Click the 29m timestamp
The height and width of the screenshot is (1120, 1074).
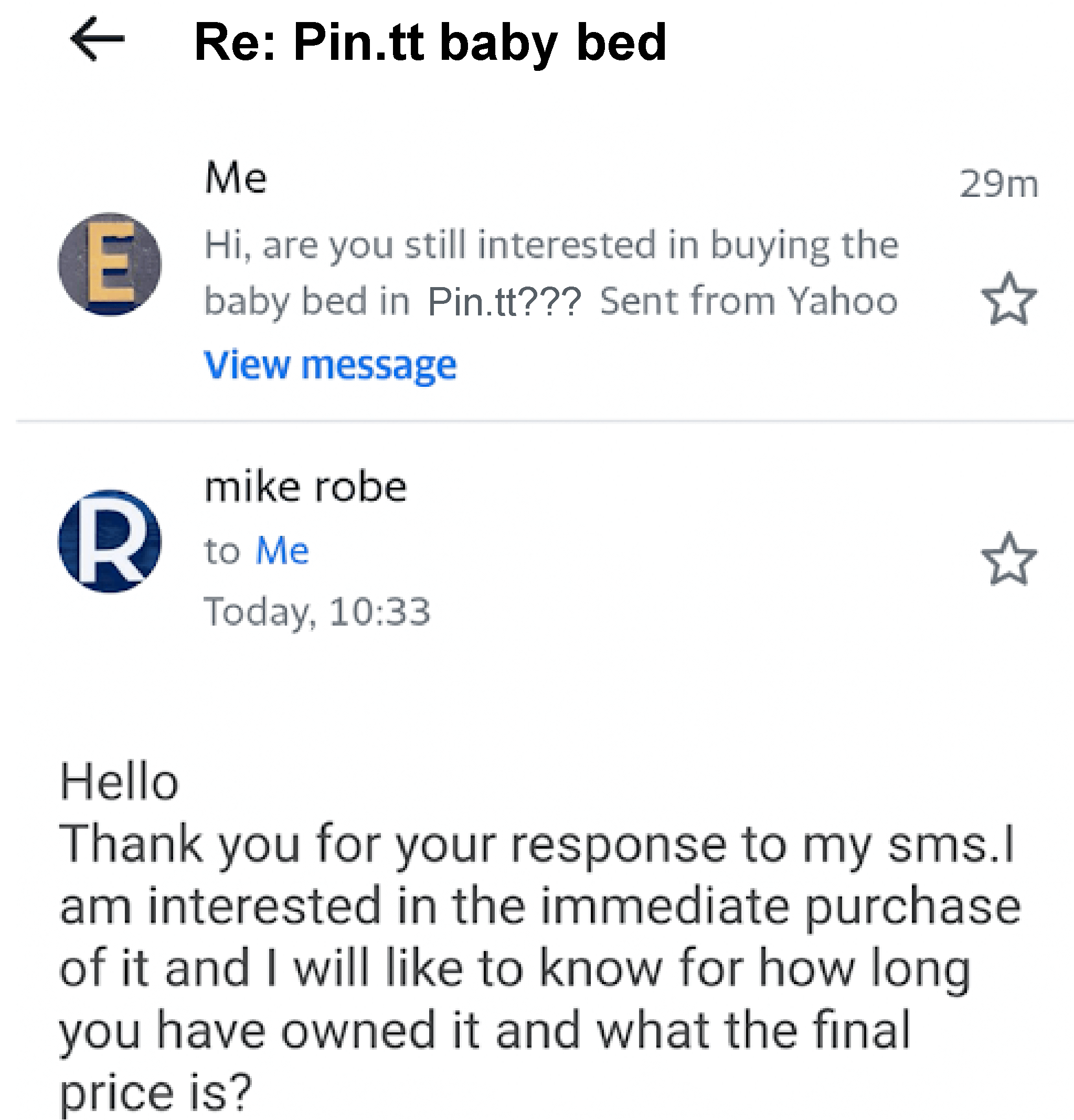point(998,184)
